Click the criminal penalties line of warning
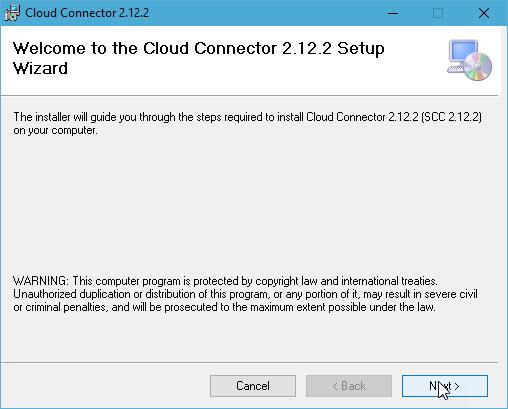508x409 pixels. [224, 307]
